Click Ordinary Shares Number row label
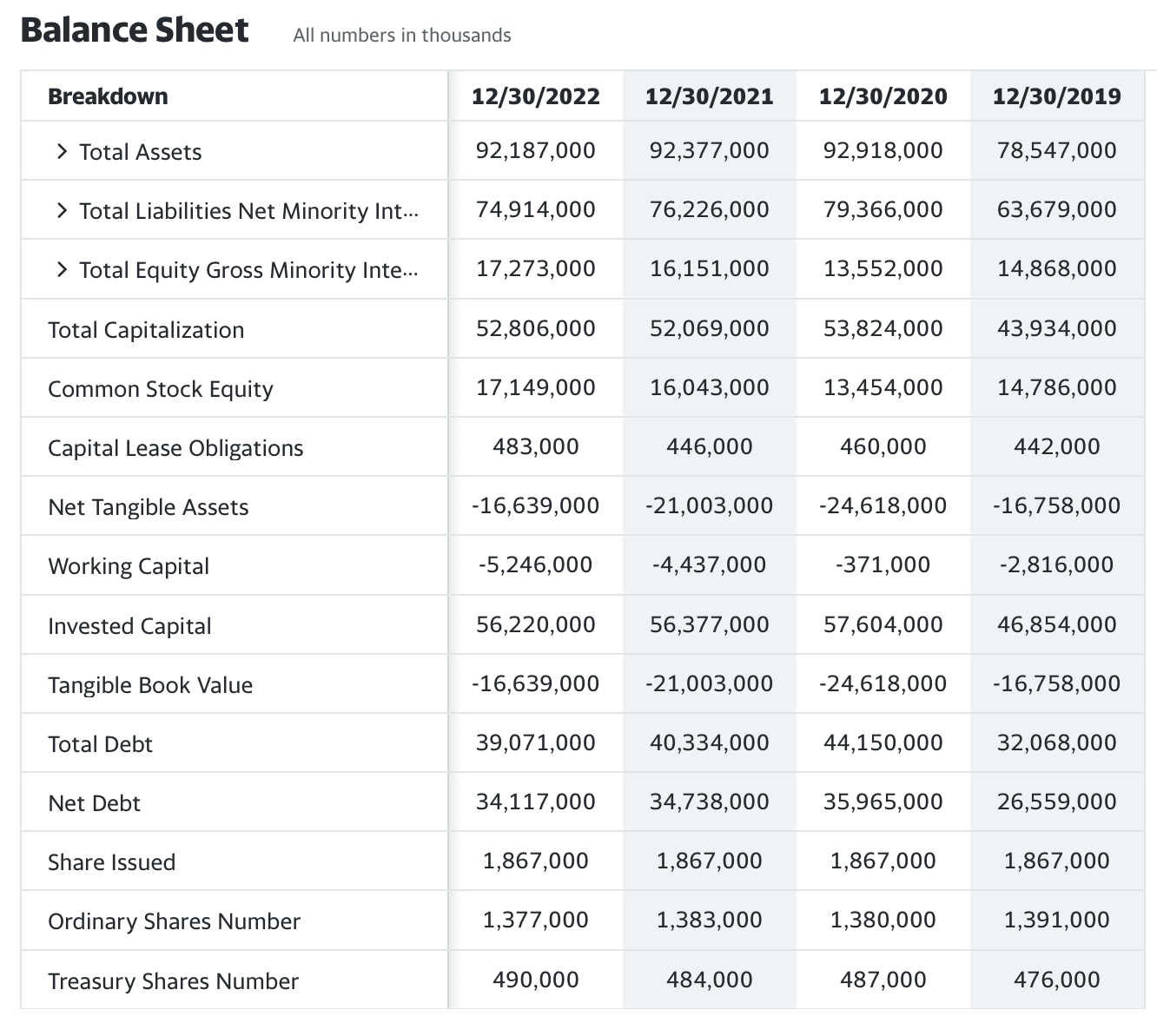Image resolution: width=1157 pixels, height=1036 pixels. 174,921
